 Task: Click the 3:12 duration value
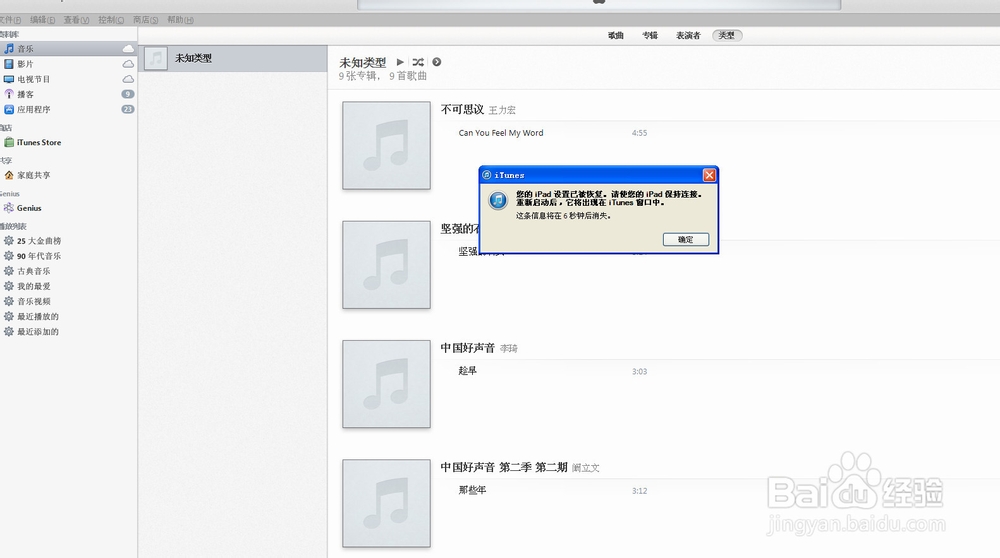pyautogui.click(x=639, y=490)
